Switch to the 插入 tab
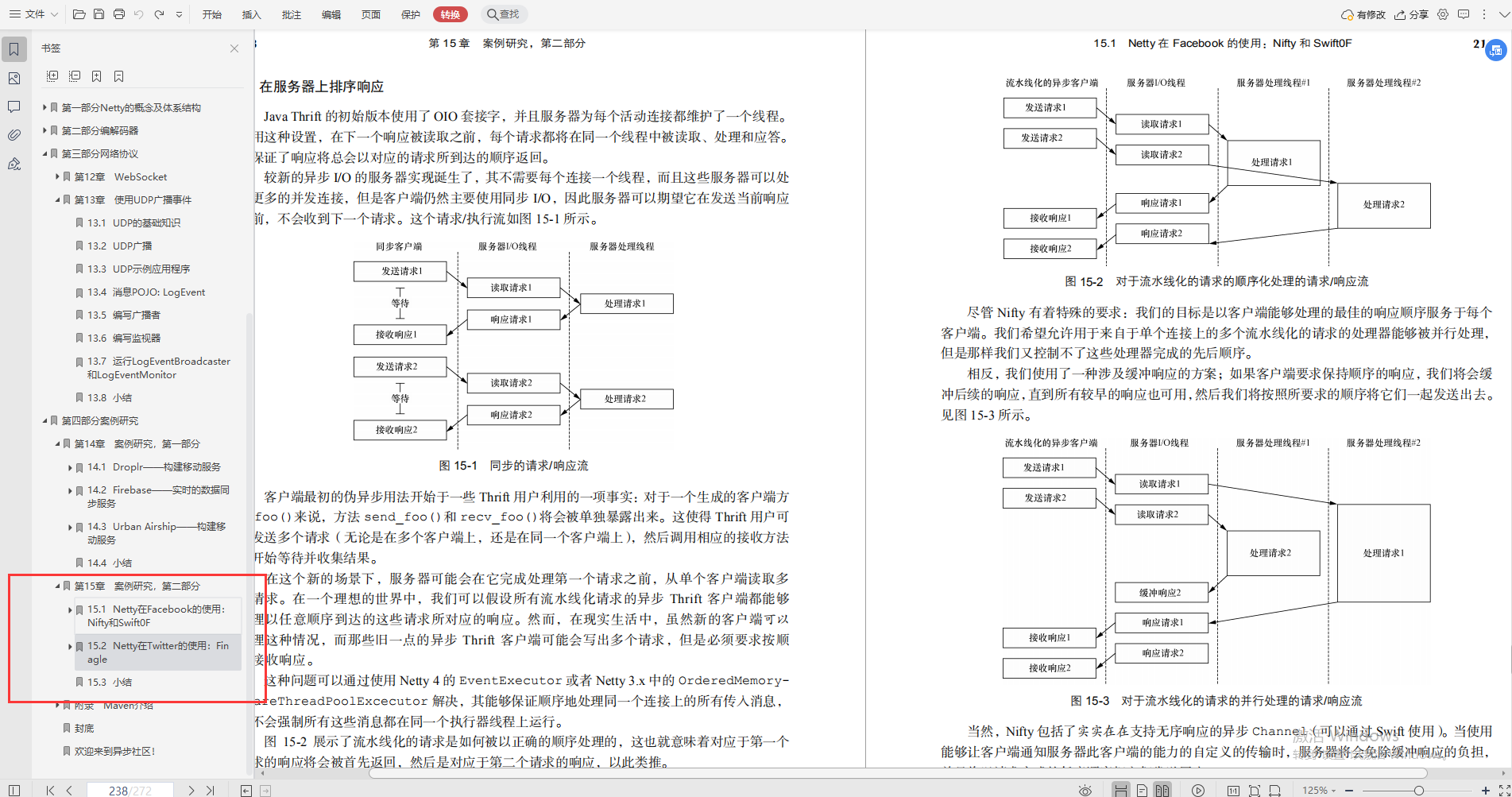Screen dimensions: 1512x797 (x=251, y=14)
